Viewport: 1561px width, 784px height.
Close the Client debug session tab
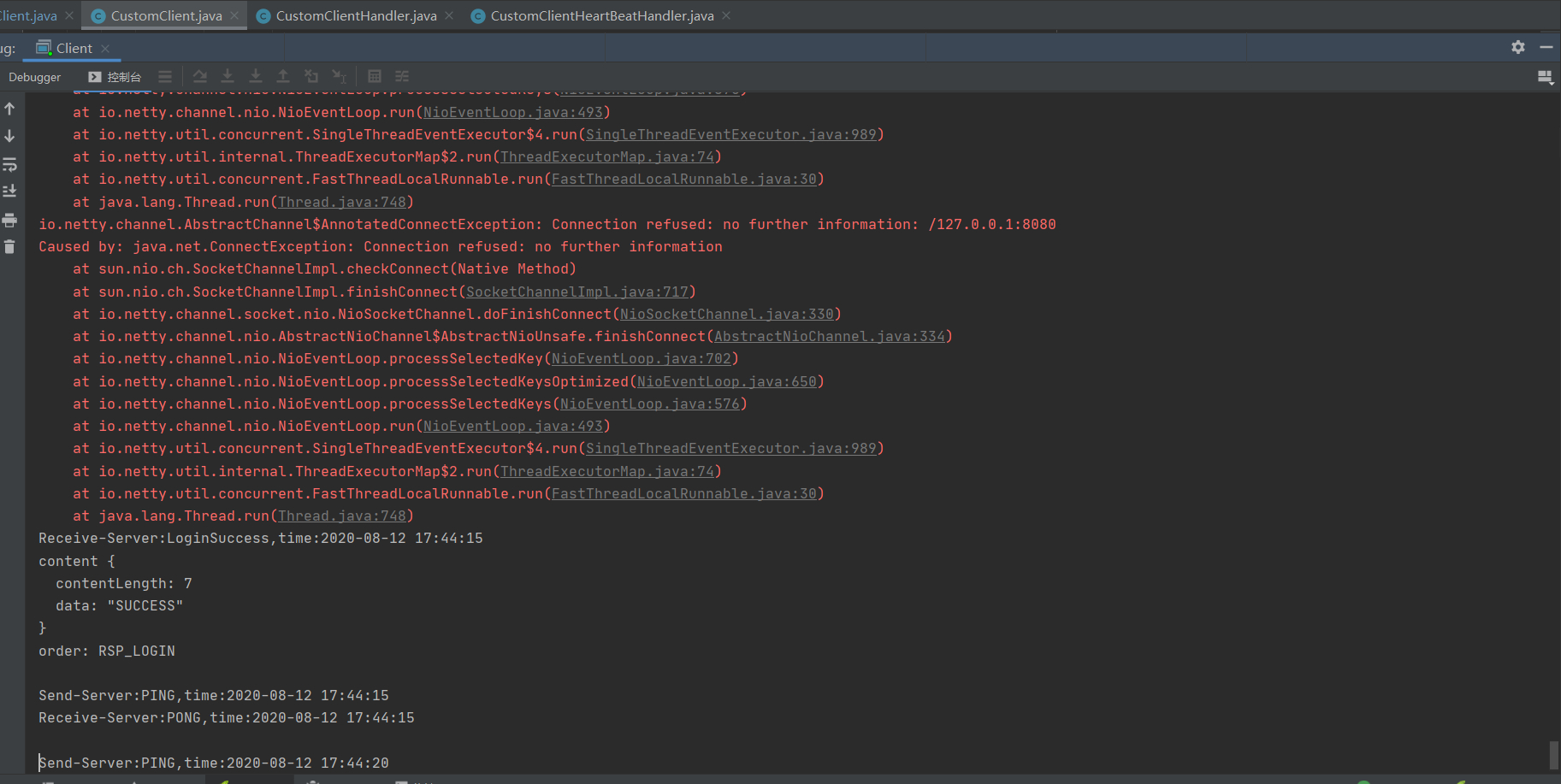[105, 49]
